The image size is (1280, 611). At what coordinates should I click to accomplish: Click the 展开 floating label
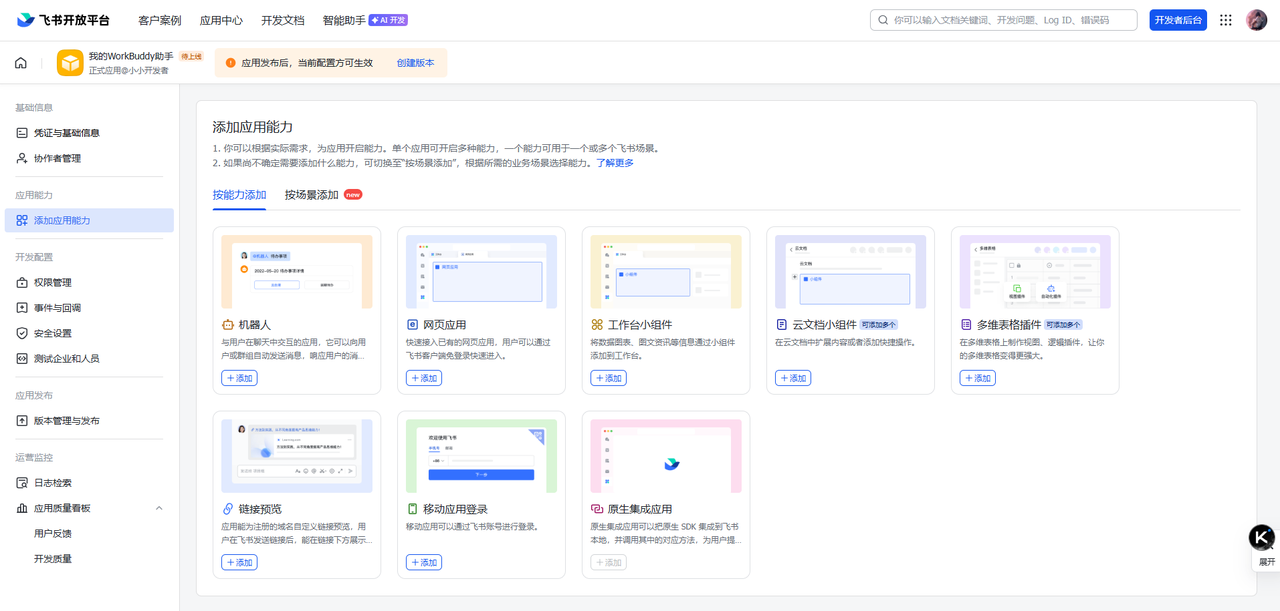[1267, 562]
